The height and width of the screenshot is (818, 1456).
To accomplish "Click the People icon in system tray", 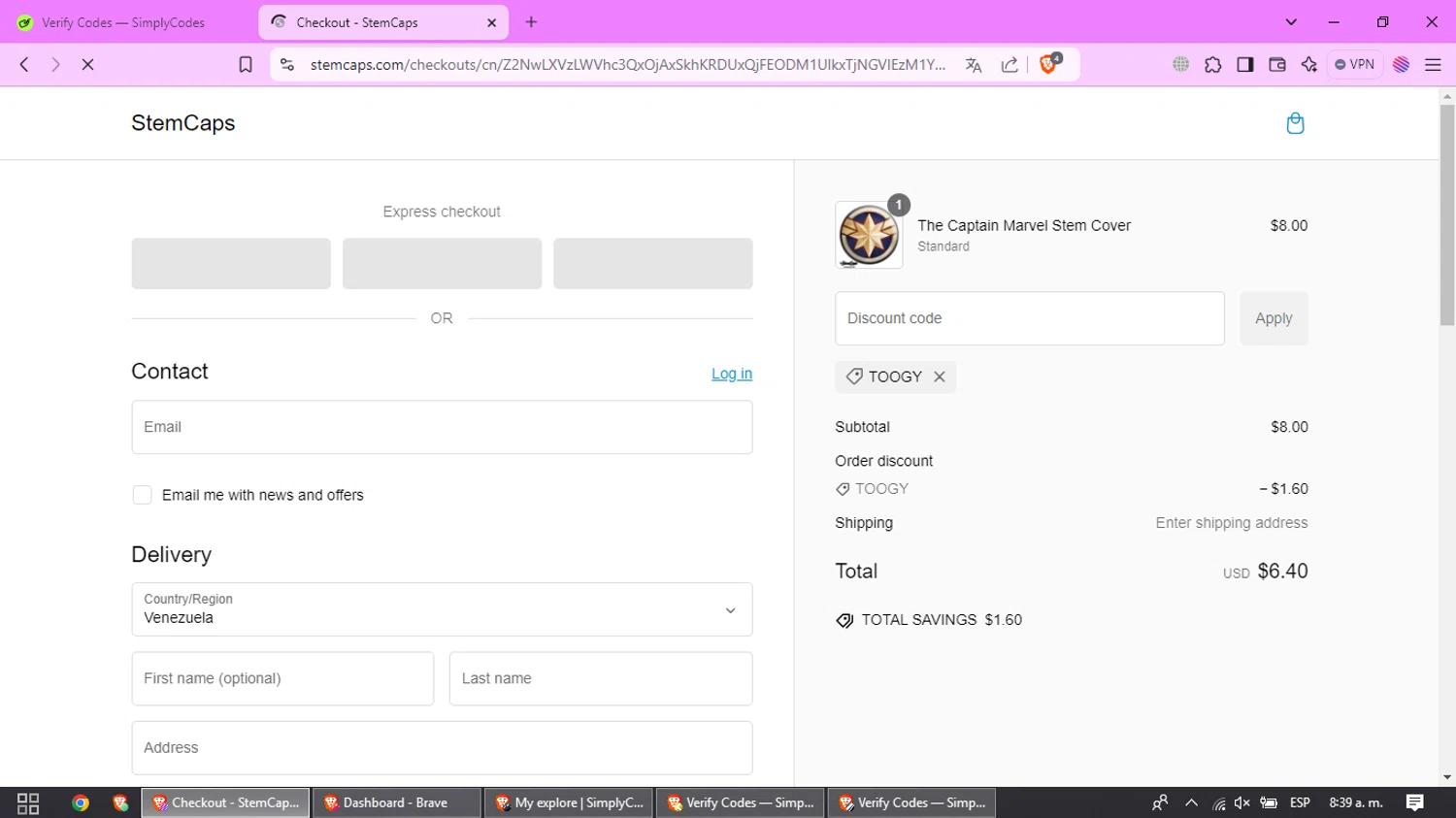I will 1160,802.
